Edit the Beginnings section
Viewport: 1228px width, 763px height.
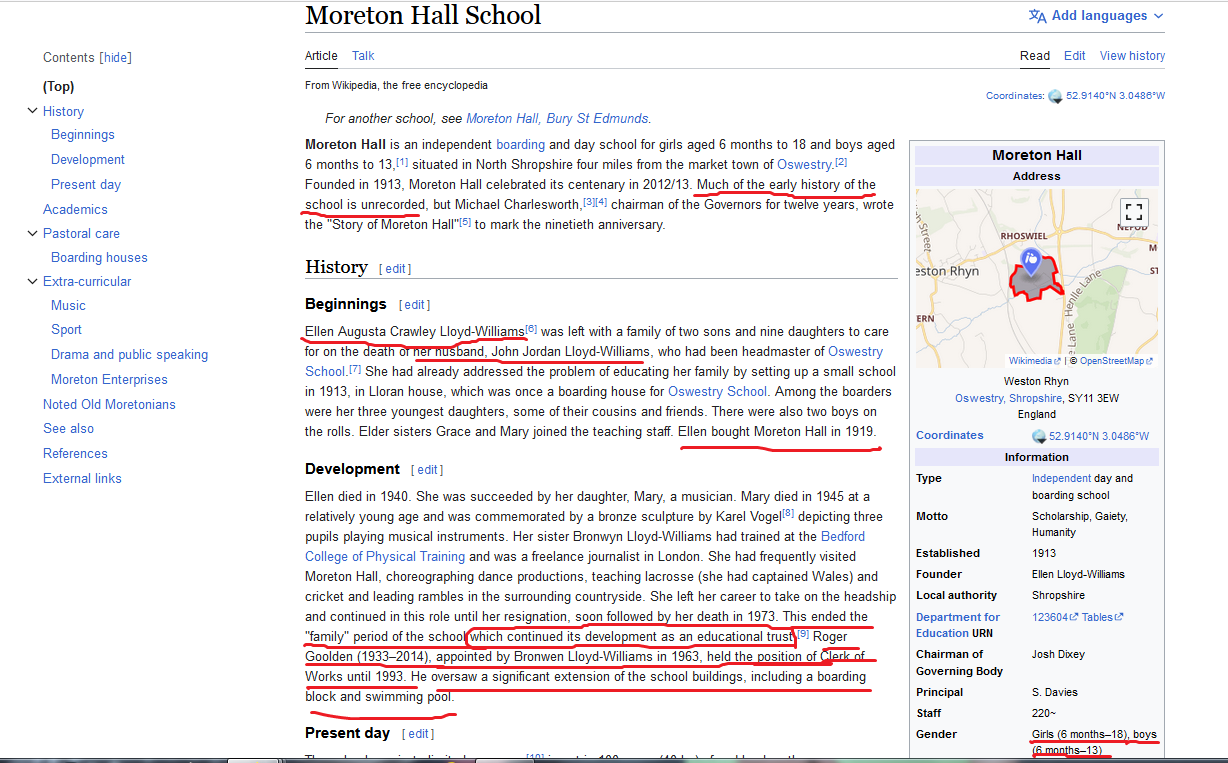pyautogui.click(x=414, y=305)
